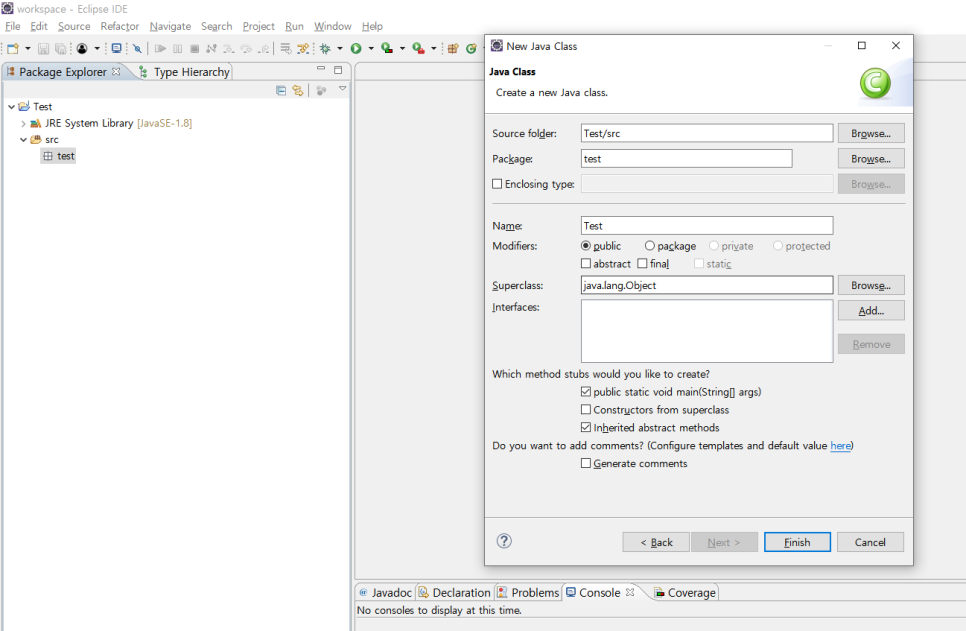
Task: Click the Step Return toolbar icon
Action: pos(264,49)
